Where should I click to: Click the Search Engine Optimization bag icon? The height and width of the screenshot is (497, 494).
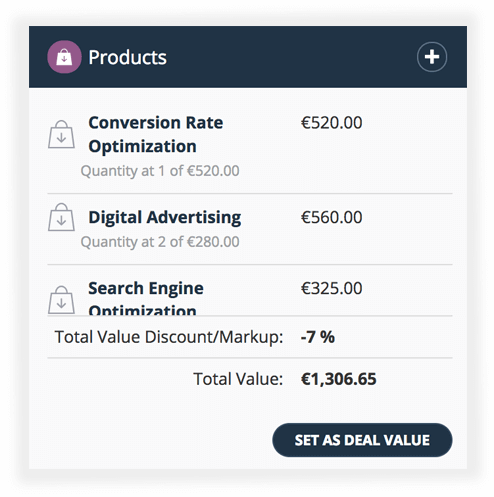61,300
